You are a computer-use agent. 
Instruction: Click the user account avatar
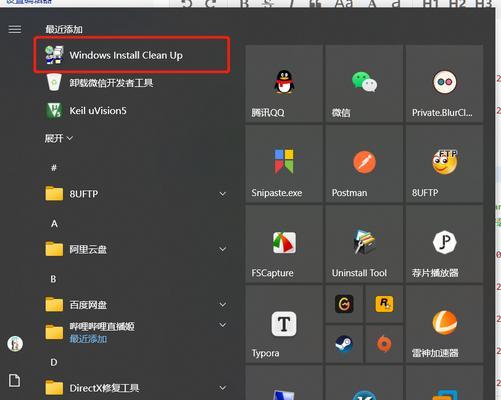tap(15, 344)
